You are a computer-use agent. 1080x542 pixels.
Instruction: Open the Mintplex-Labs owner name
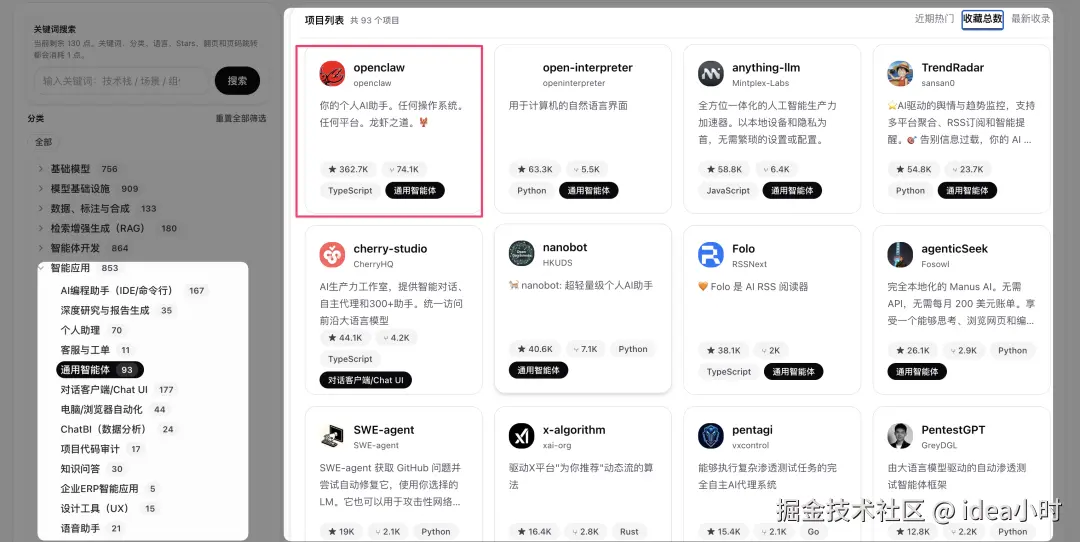(x=760, y=83)
